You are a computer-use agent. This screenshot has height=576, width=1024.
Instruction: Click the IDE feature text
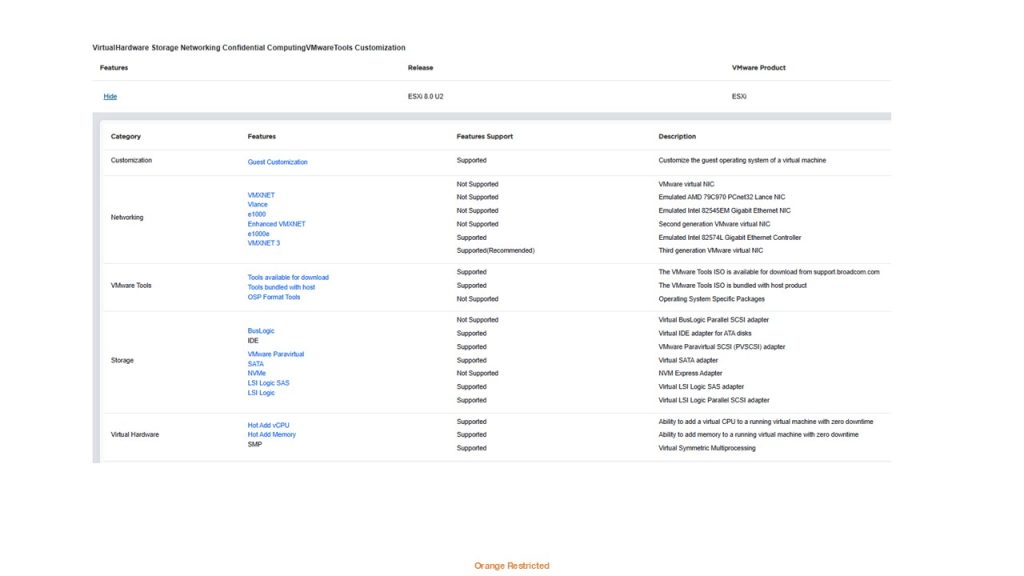[253, 341]
